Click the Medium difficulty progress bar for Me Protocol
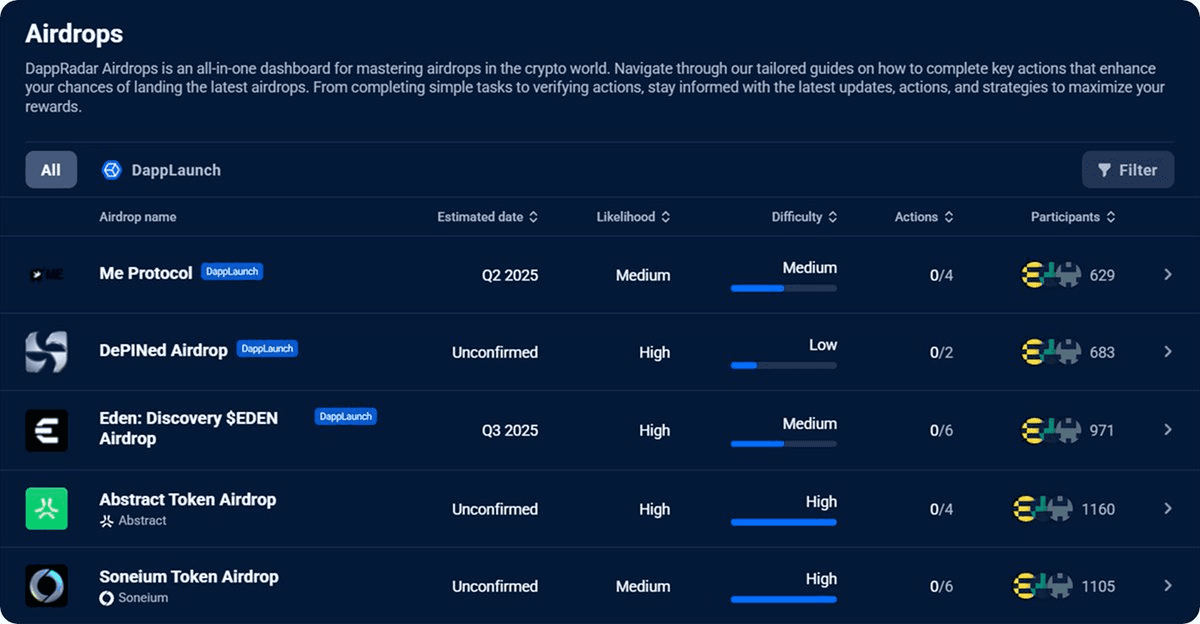 [783, 288]
